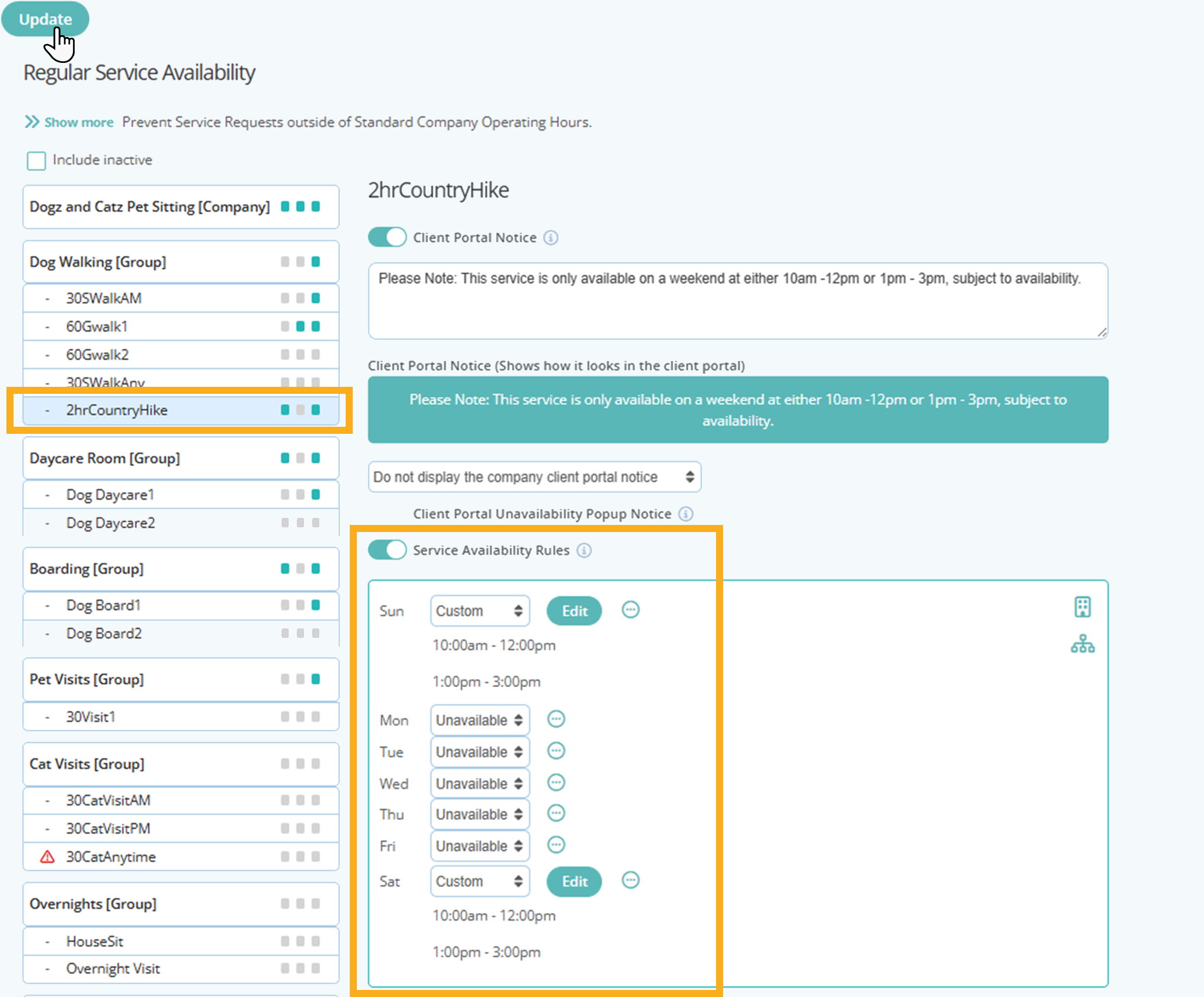The width and height of the screenshot is (1204, 997).
Task: Open Wednesday Unavailable dropdown
Action: click(479, 784)
